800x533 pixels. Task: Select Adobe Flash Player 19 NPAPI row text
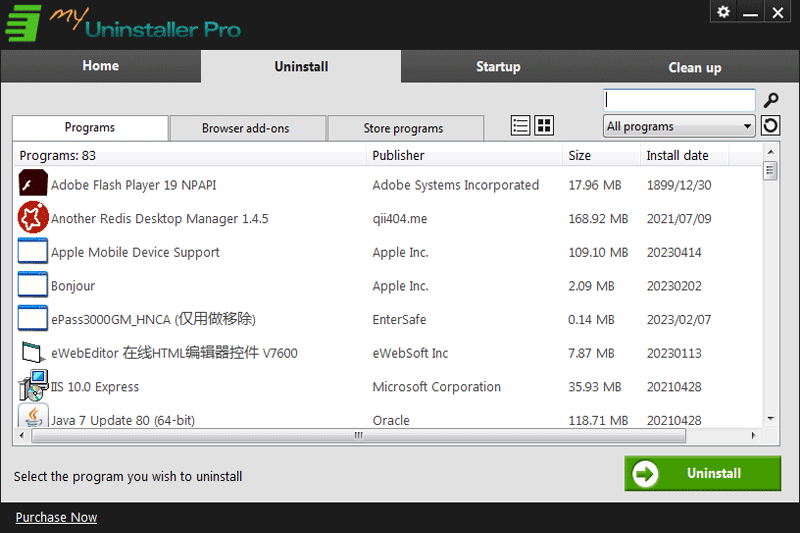point(134,185)
